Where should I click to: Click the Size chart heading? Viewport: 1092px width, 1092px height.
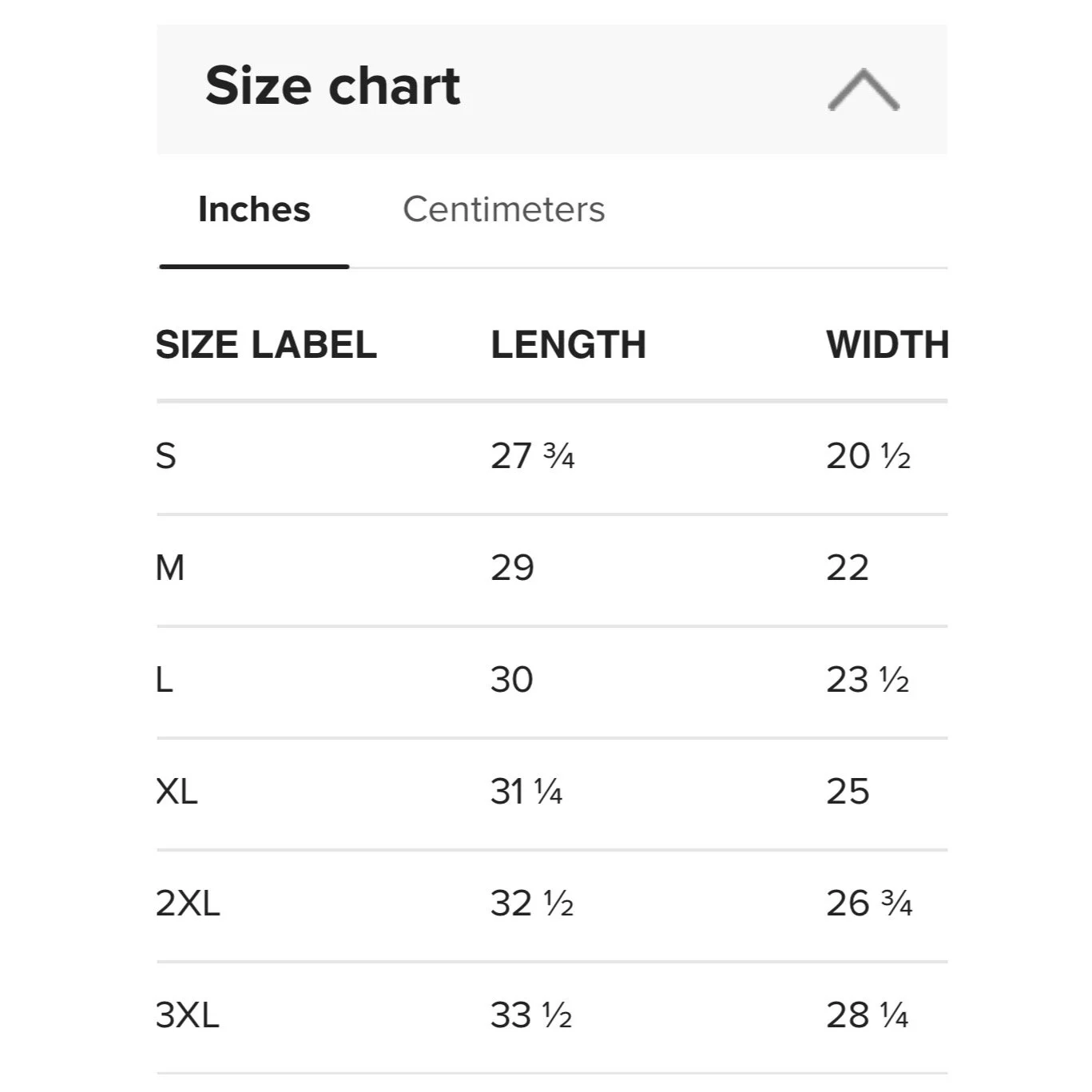click(x=332, y=86)
